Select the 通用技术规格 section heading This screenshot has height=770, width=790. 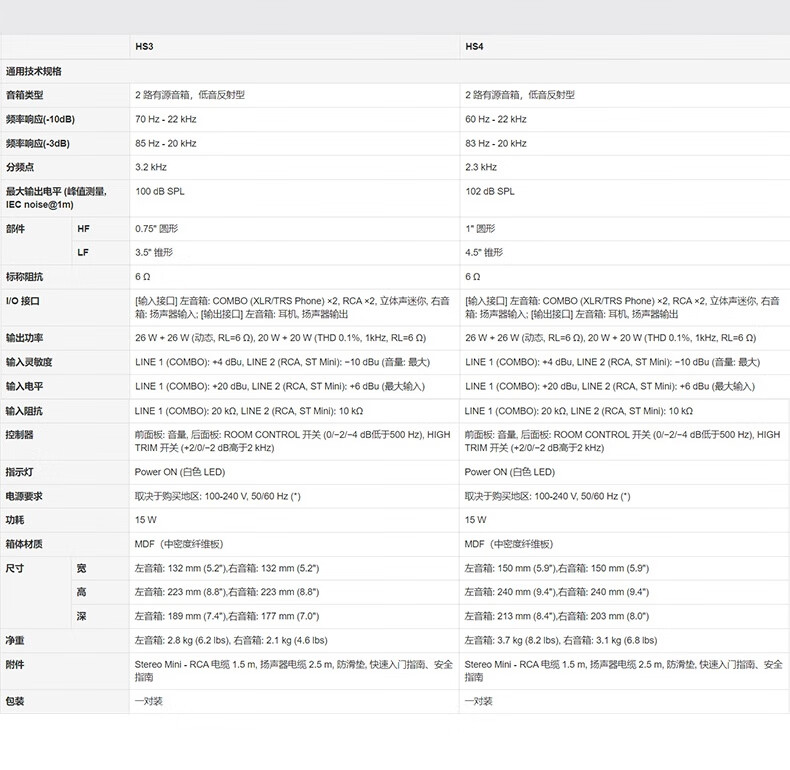pyautogui.click(x=34, y=71)
